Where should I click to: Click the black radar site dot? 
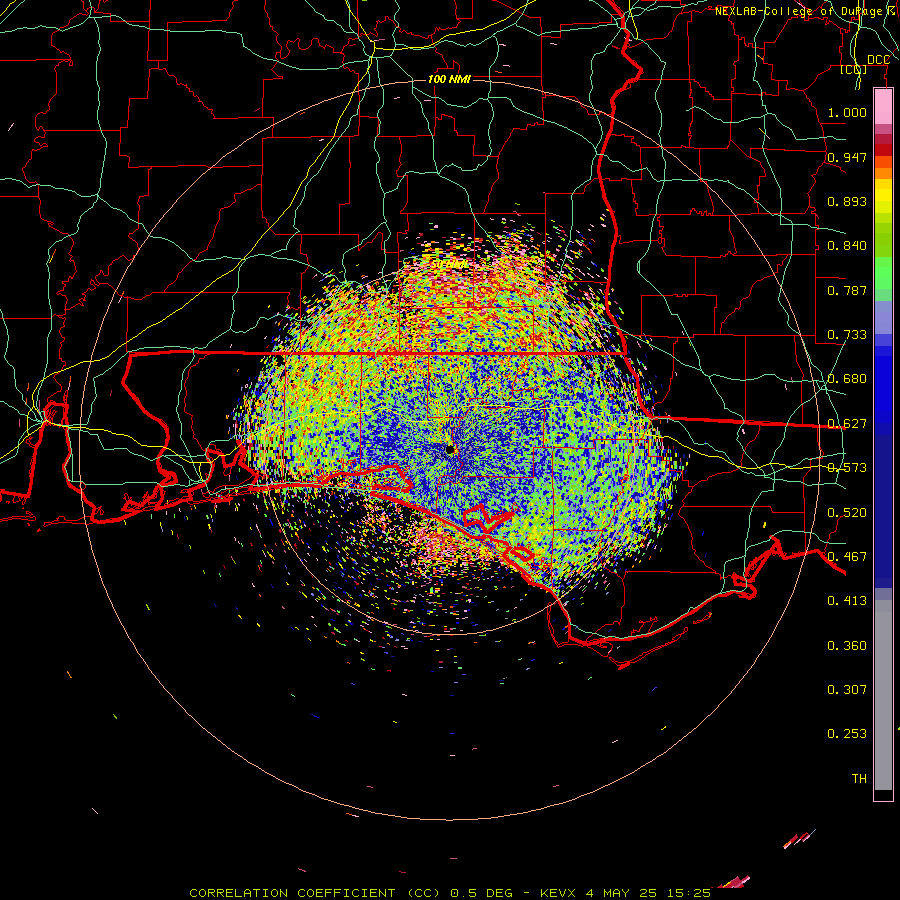pyautogui.click(x=450, y=449)
